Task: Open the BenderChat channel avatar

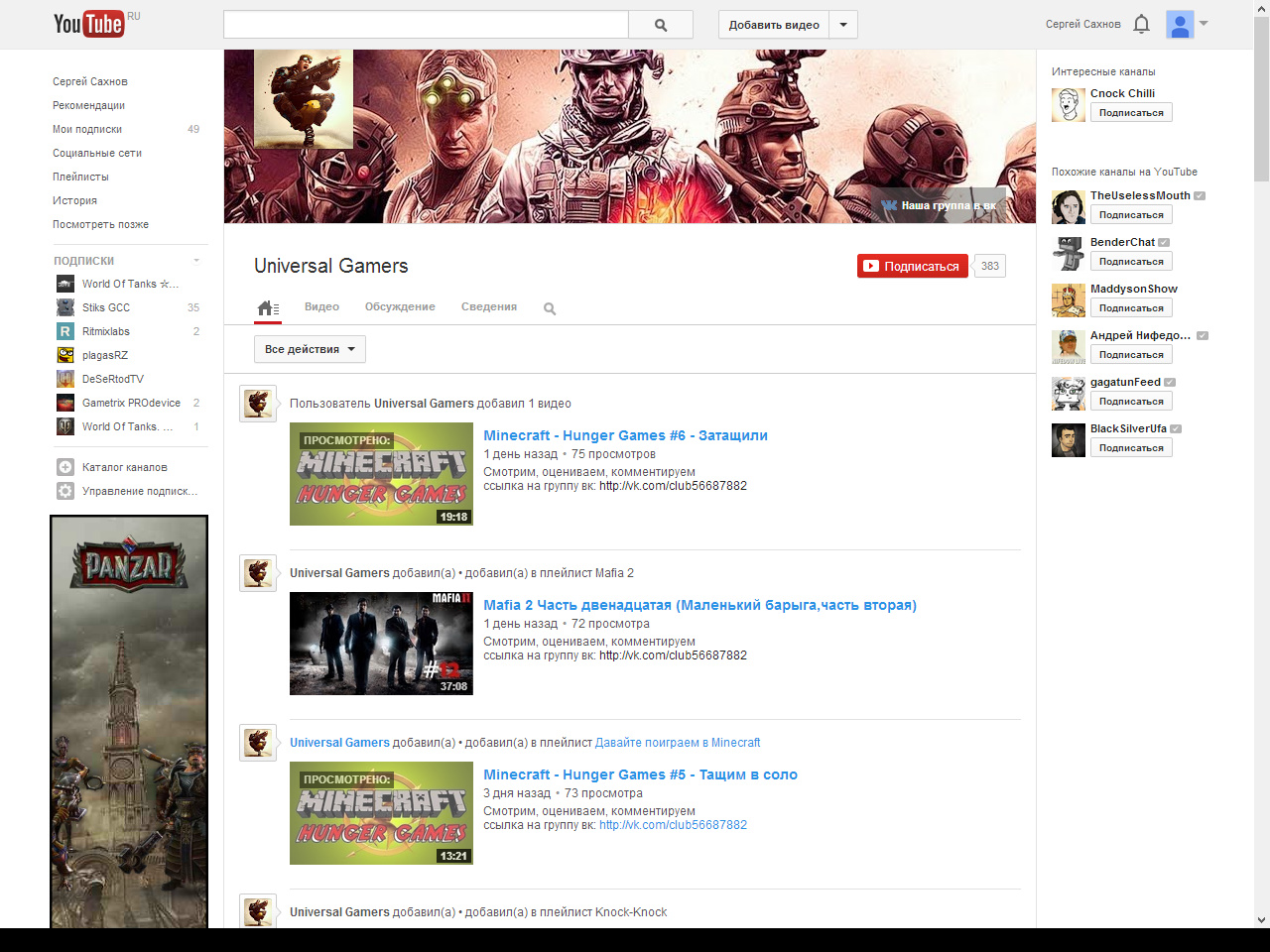Action: pos(1069,253)
